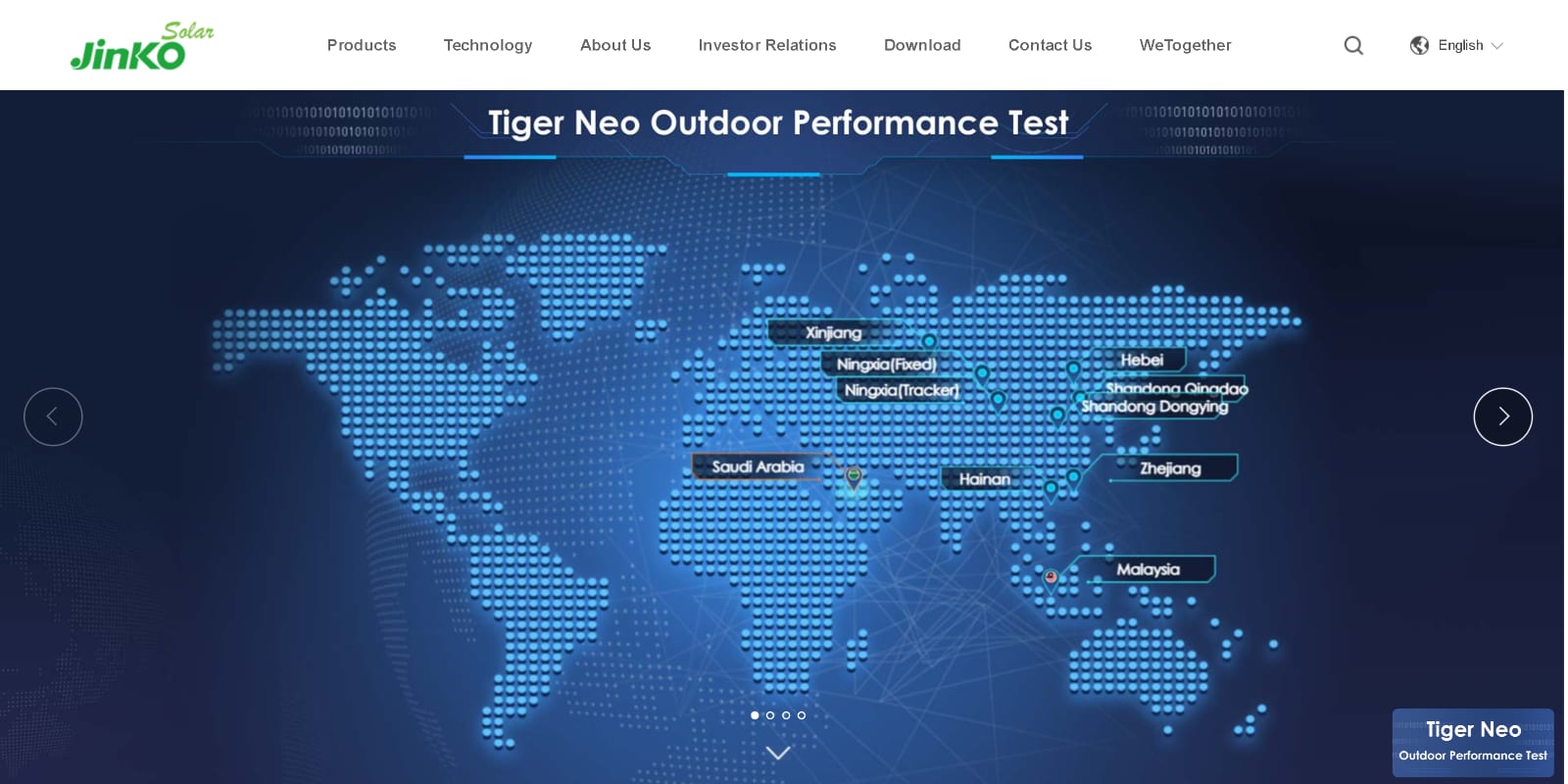Click the JinkoSolar logo

pyautogui.click(x=142, y=45)
